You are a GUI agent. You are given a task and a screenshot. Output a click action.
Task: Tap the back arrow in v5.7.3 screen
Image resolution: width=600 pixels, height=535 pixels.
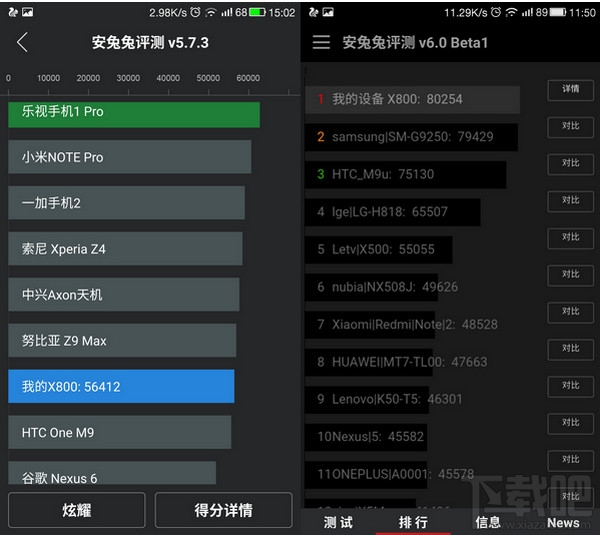click(22, 42)
